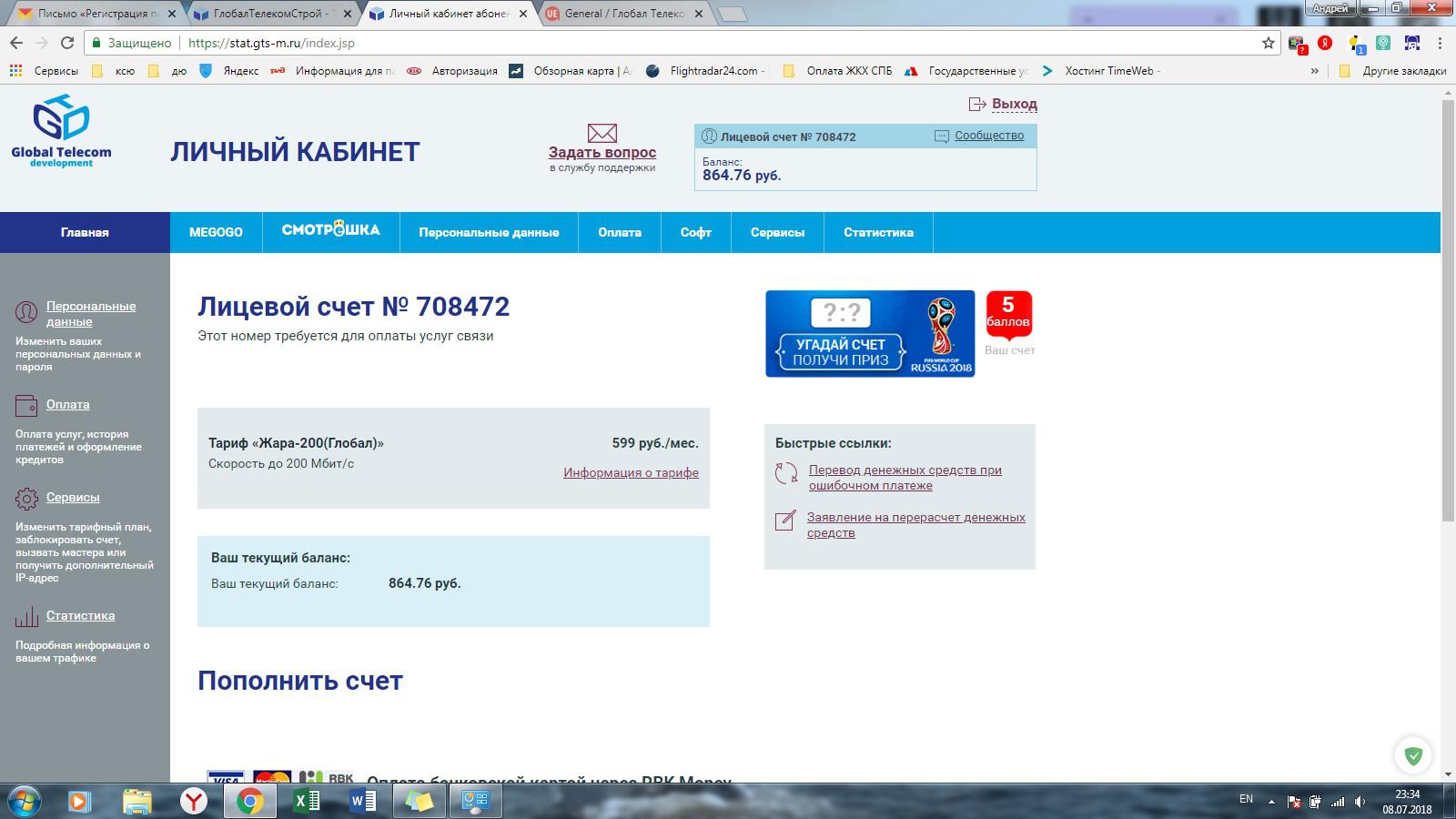Screen dimensions: 1456x819
Task: Open Оплата sidebar link
Action: (x=68, y=404)
